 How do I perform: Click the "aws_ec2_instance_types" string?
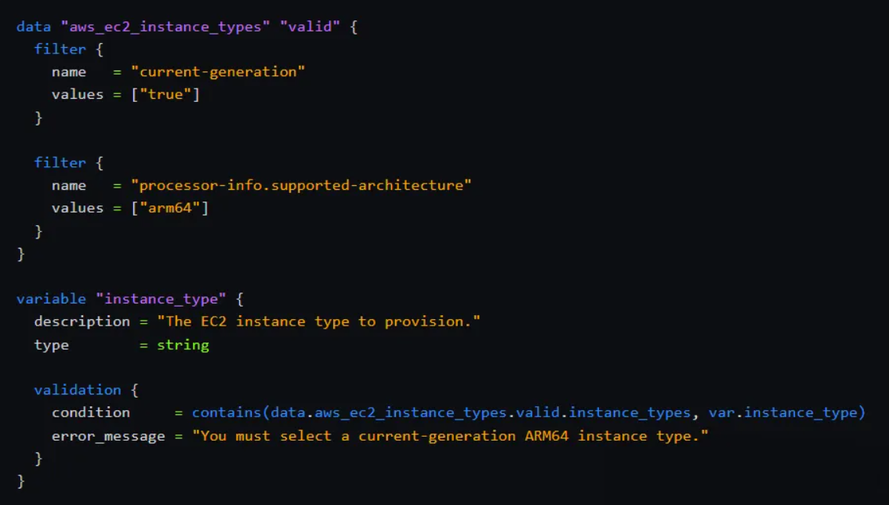click(x=166, y=26)
